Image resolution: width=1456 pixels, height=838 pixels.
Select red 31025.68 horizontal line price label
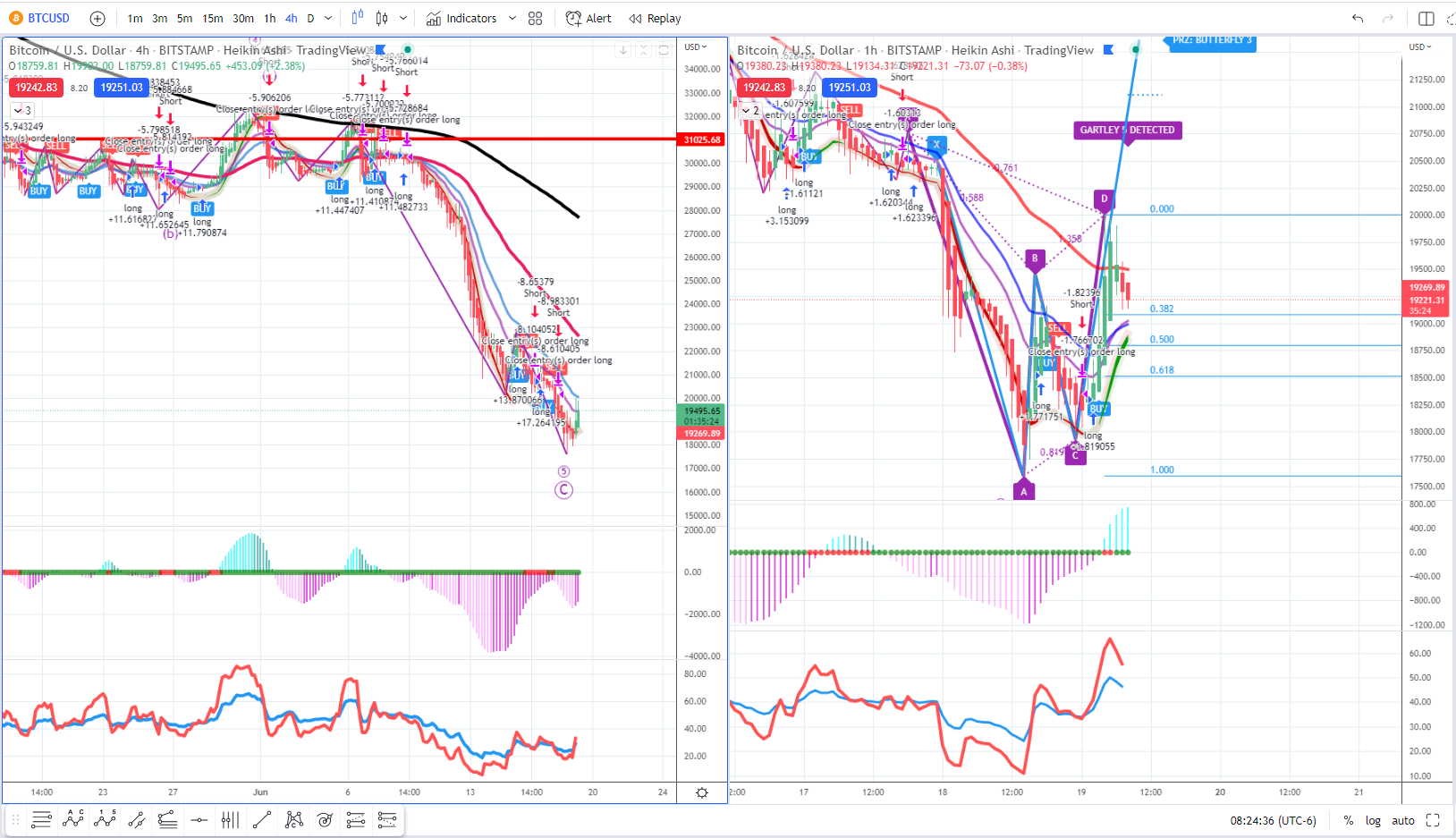(702, 140)
